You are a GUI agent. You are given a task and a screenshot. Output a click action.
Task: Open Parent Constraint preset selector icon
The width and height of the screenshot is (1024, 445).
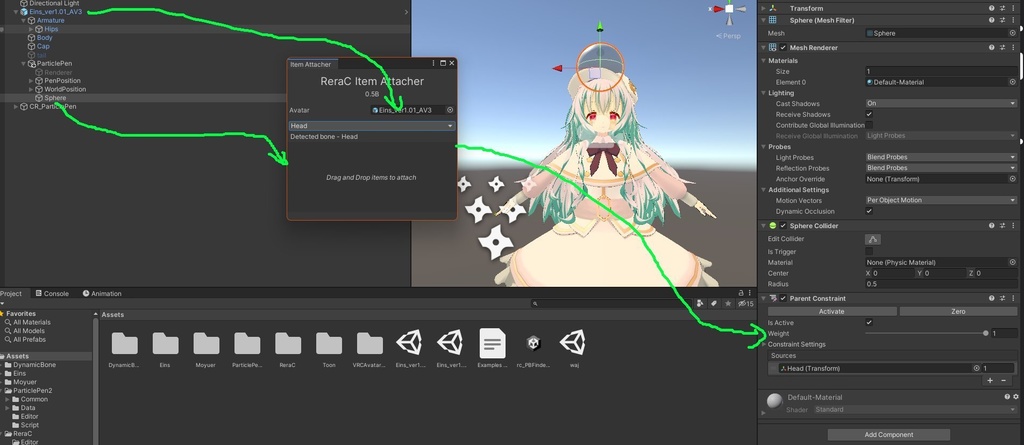[1002, 298]
